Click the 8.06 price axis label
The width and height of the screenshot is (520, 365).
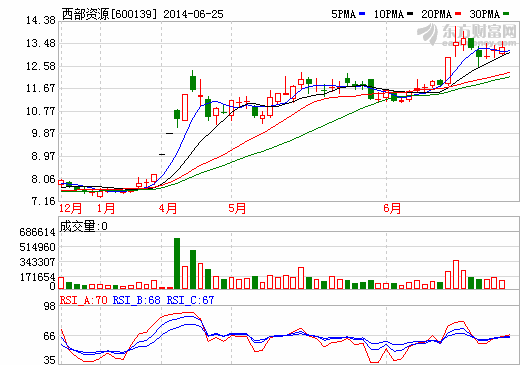pyautogui.click(x=43, y=179)
